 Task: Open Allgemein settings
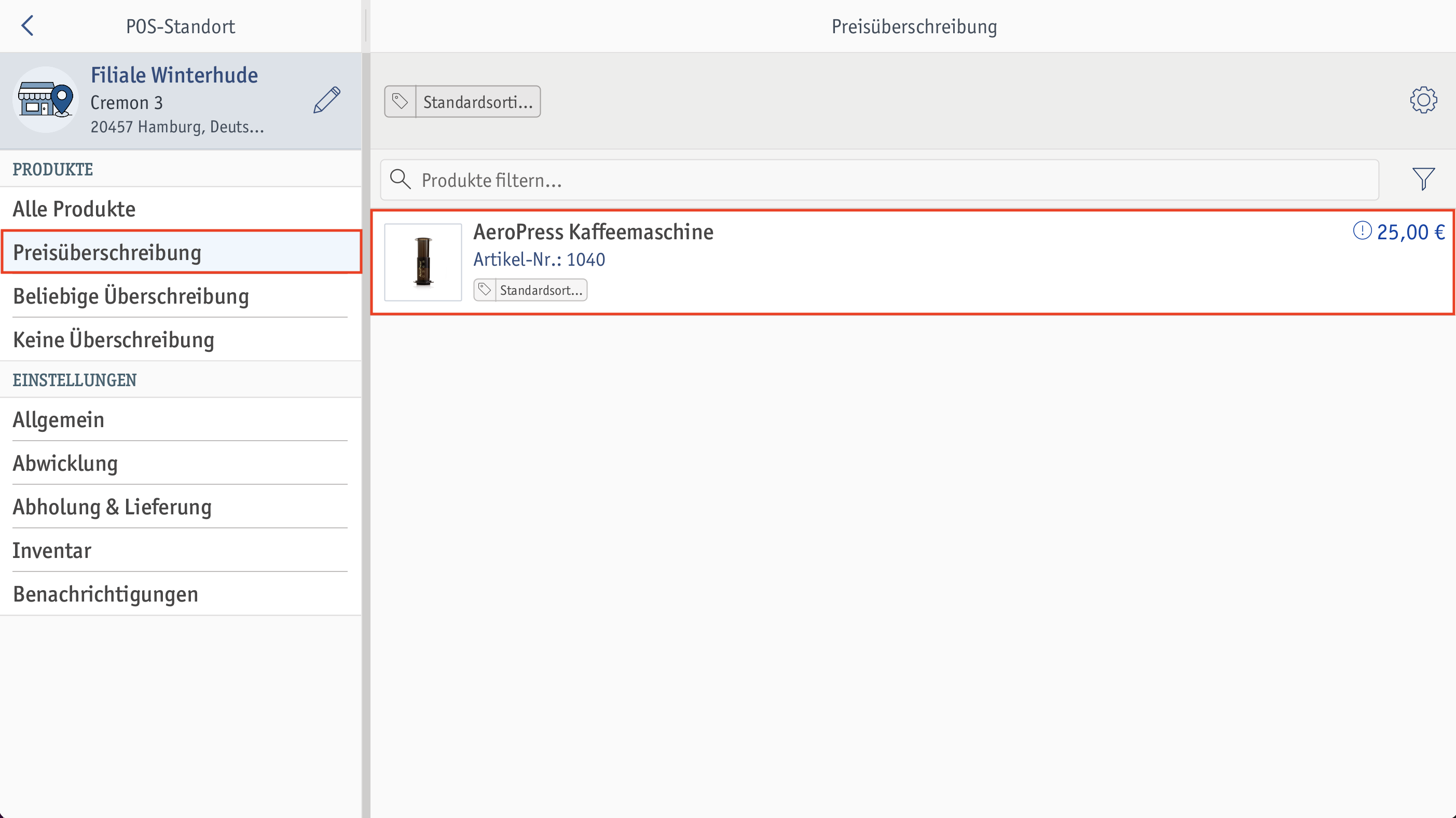[x=181, y=420]
